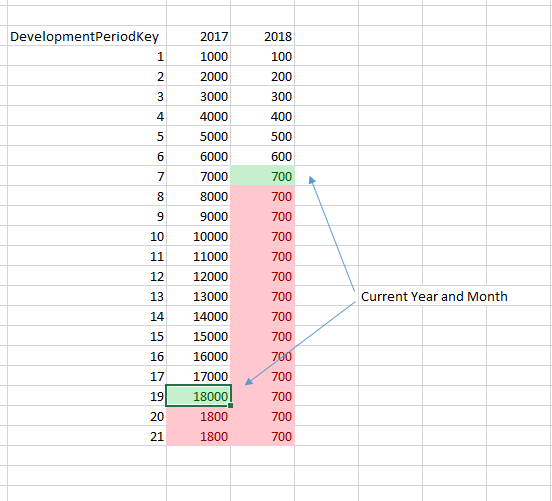Image resolution: width=552 pixels, height=501 pixels.
Task: Click the period key cell with value 16
Action: (x=87, y=356)
